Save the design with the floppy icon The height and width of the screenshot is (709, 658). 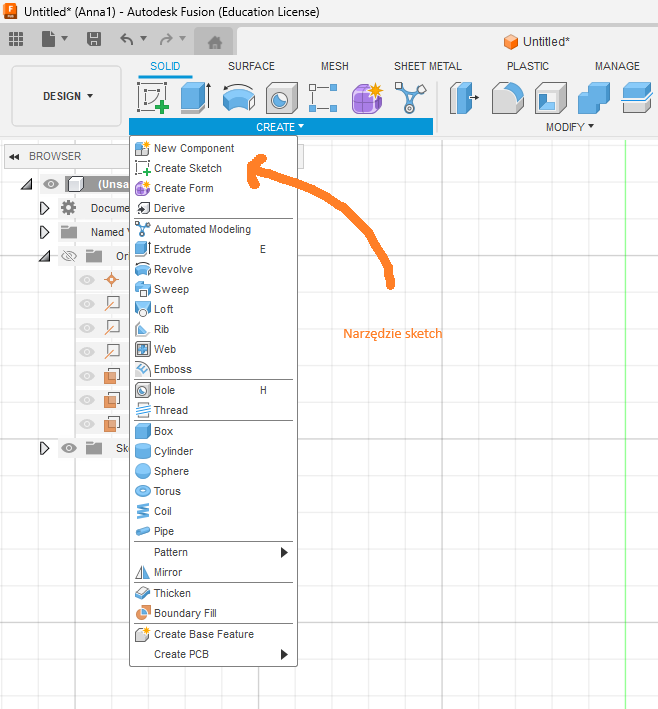point(94,39)
